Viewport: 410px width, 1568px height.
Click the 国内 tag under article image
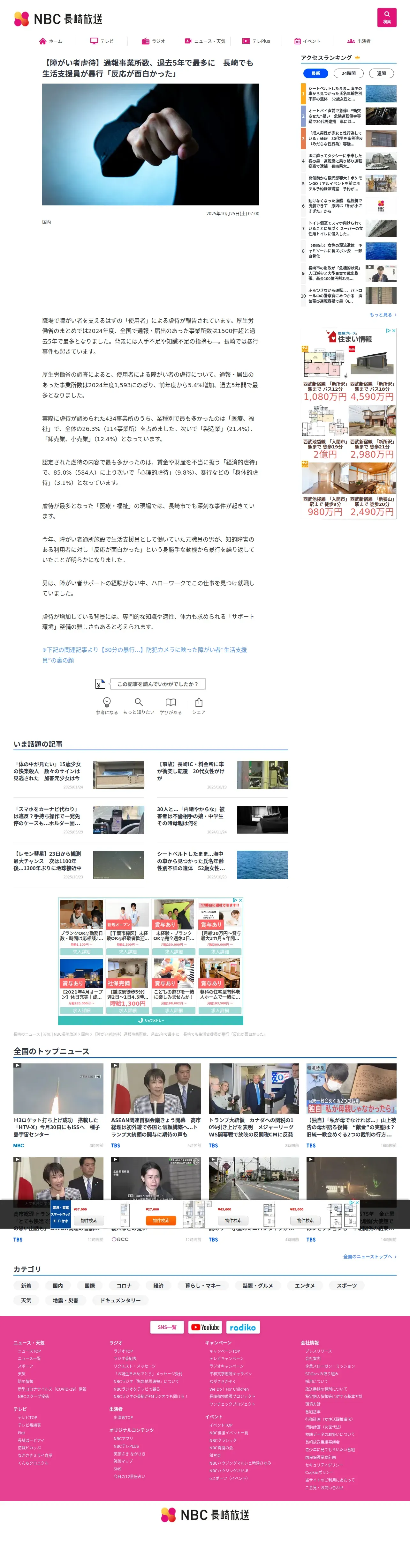(46, 222)
